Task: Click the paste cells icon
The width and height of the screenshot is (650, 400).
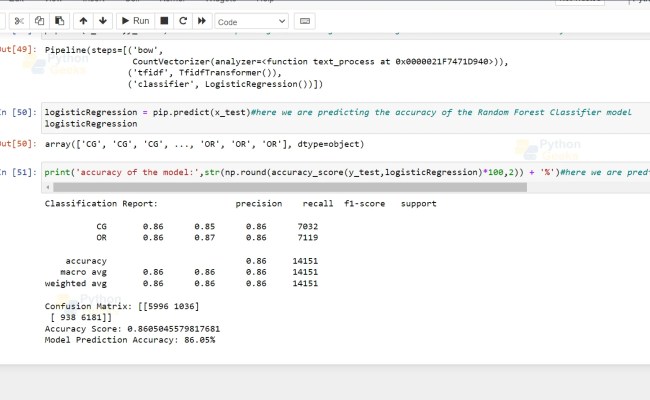Action: (59, 21)
